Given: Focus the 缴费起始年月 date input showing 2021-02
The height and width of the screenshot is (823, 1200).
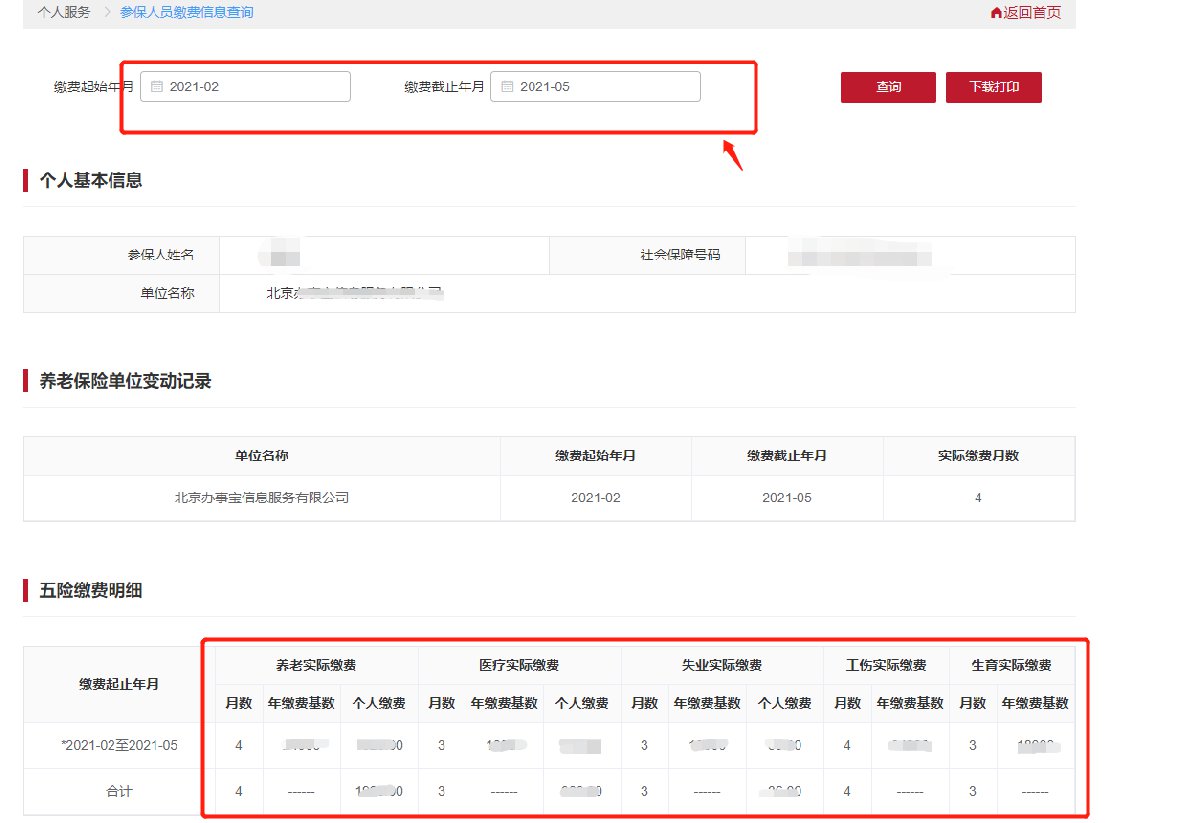Looking at the screenshot, I should click(255, 87).
